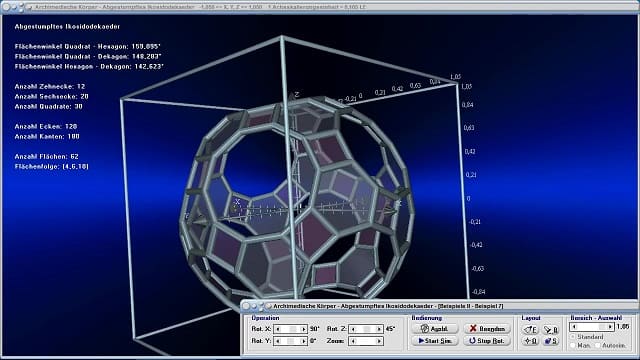Image resolution: width=640 pixels, height=360 pixels.
Task: Click 'Anzahl Kanten: 180' text
Action: pyautogui.click(x=47, y=136)
